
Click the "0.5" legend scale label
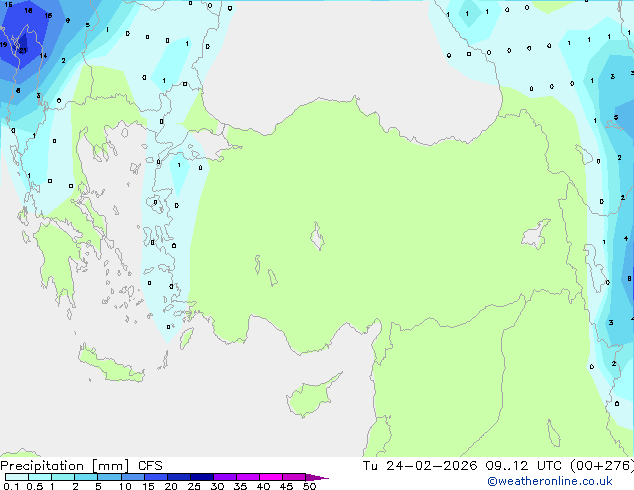(x=34, y=486)
